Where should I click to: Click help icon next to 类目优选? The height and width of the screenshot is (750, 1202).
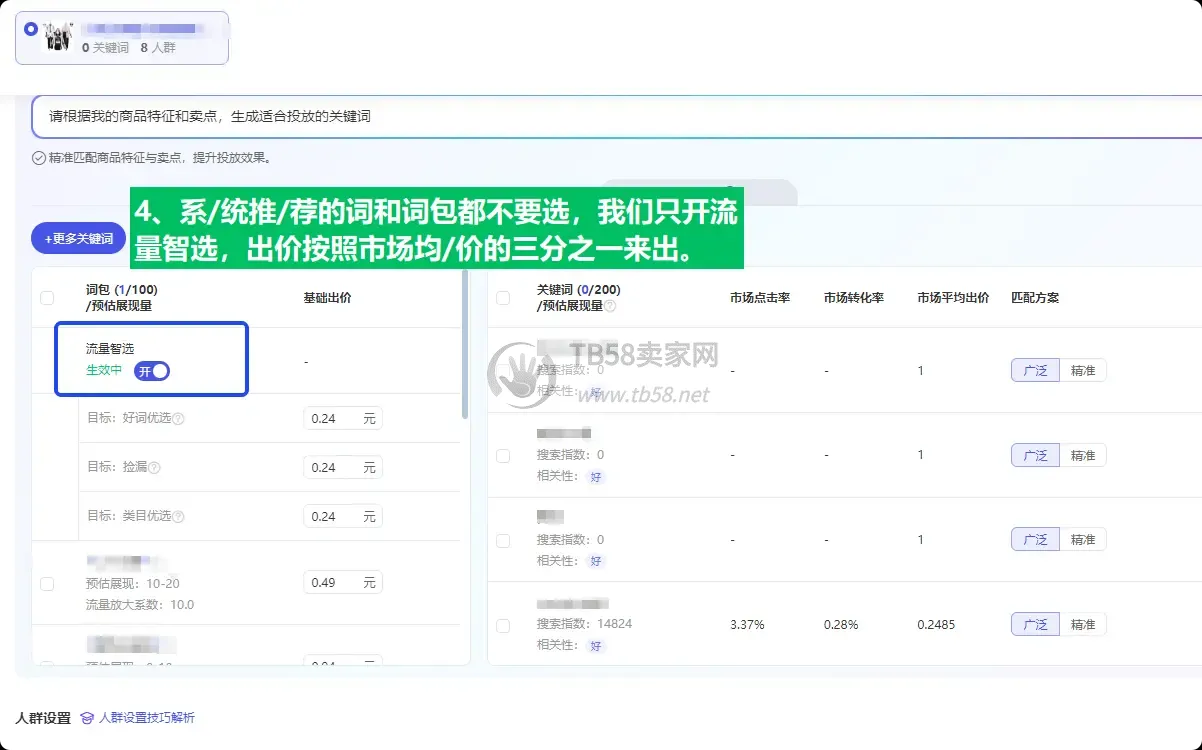click(179, 517)
